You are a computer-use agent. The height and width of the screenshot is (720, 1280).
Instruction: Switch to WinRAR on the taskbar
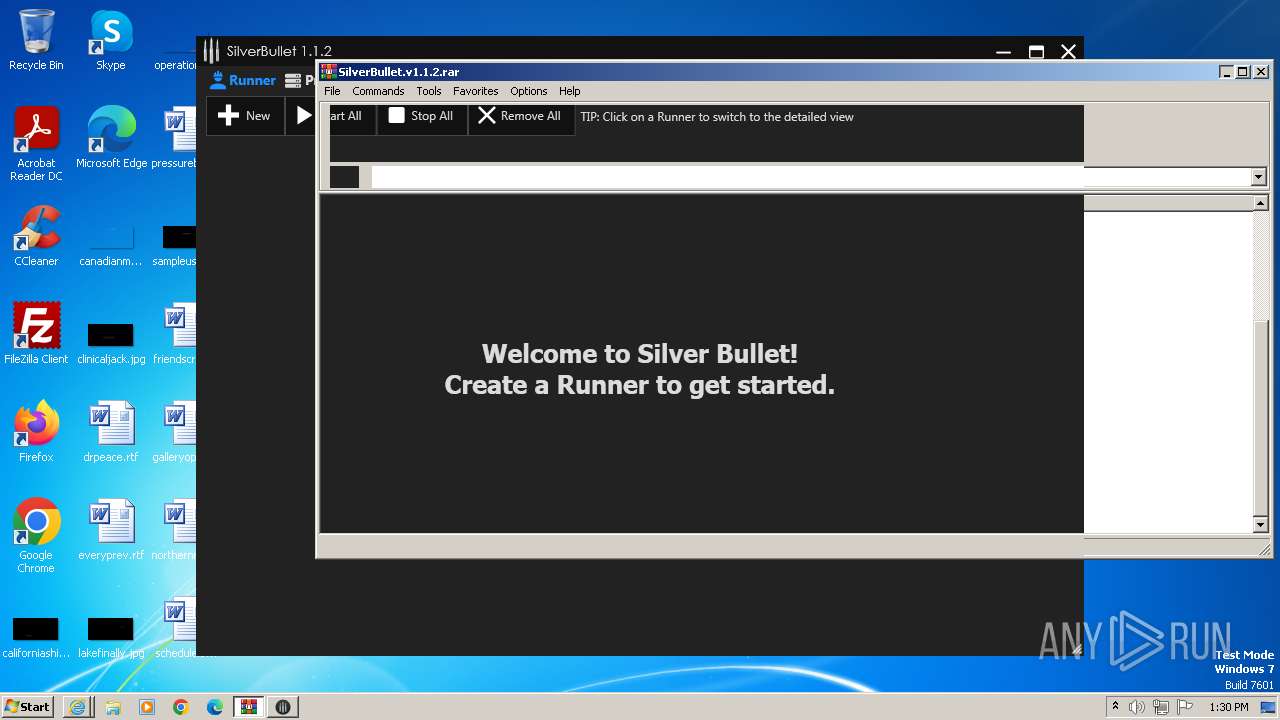[249, 707]
